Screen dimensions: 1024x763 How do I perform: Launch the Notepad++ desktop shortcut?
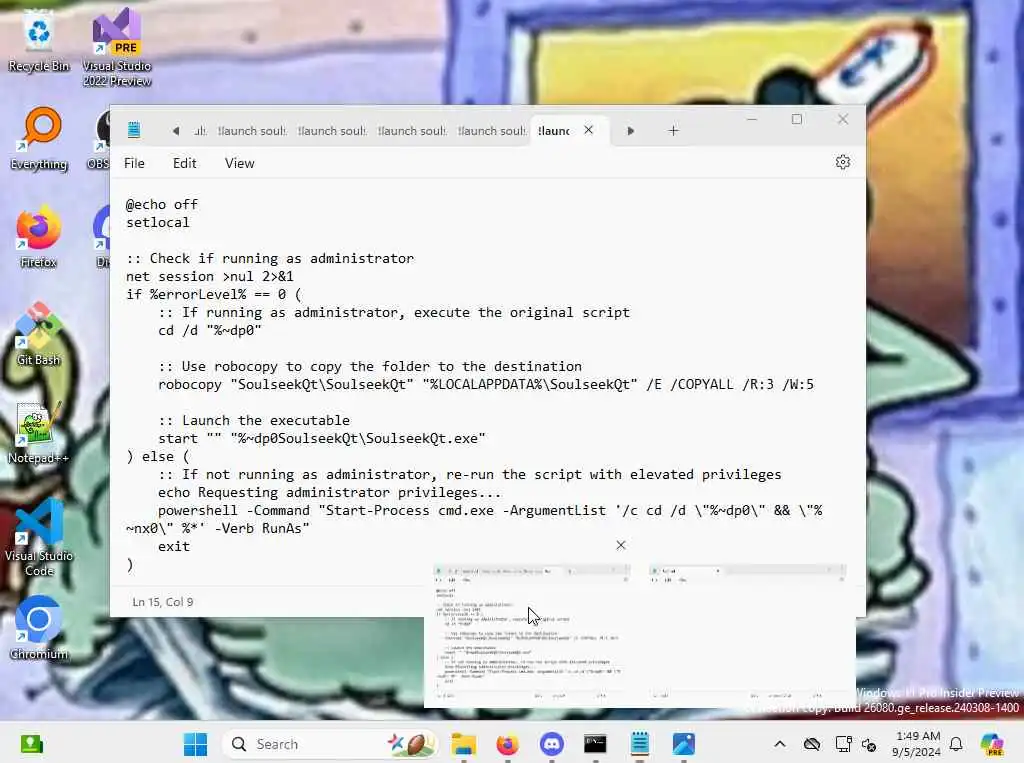(38, 432)
